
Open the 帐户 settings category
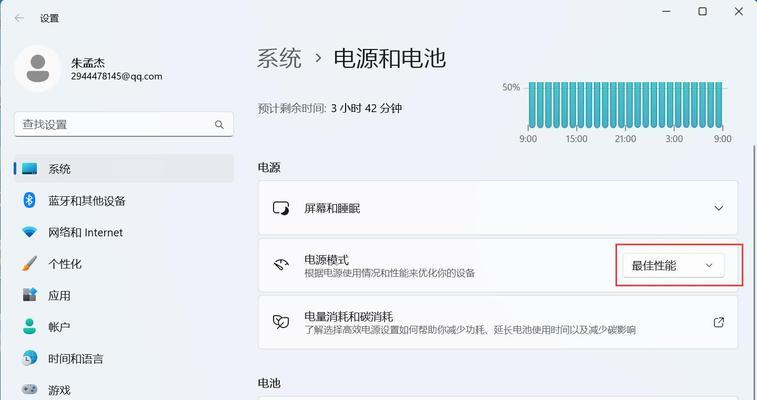pyautogui.click(x=124, y=327)
